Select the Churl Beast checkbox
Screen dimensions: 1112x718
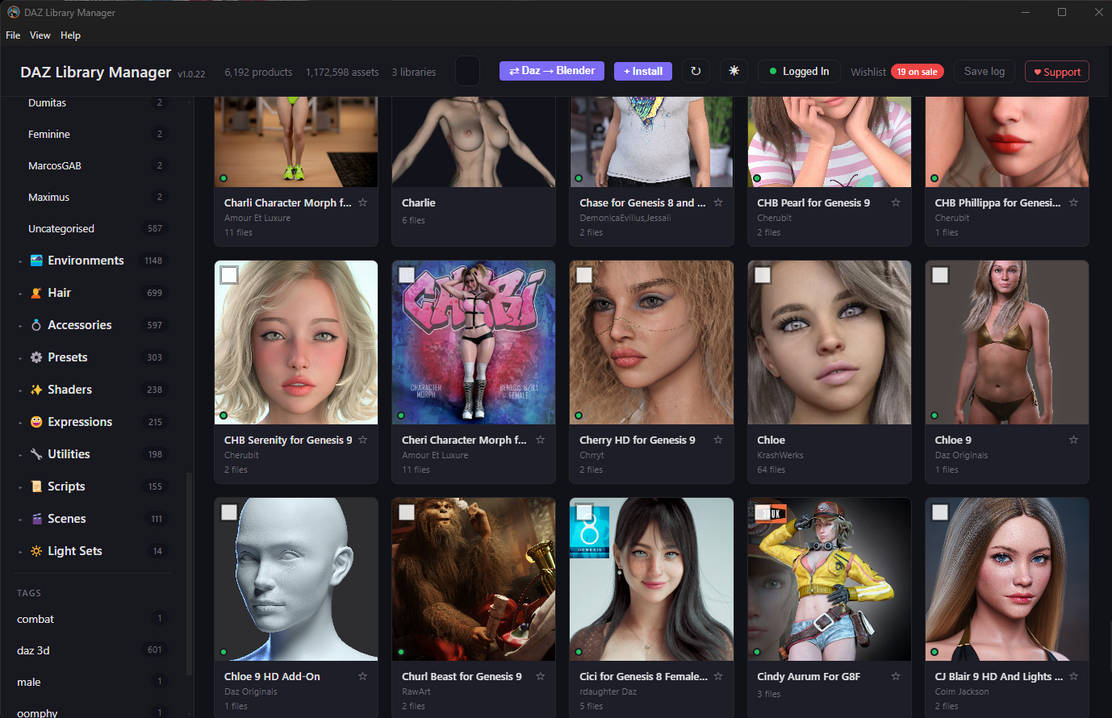406,512
